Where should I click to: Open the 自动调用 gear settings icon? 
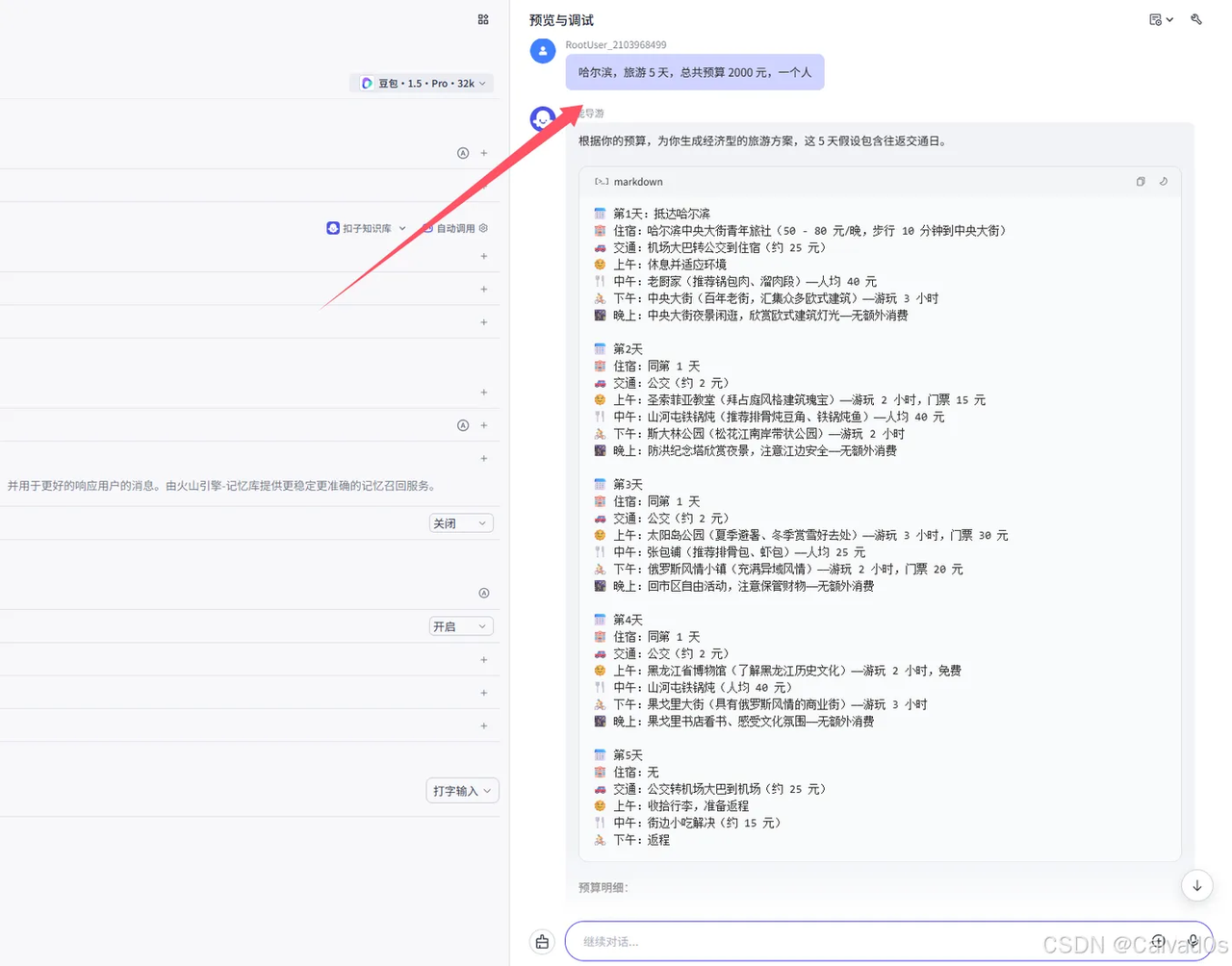(483, 228)
